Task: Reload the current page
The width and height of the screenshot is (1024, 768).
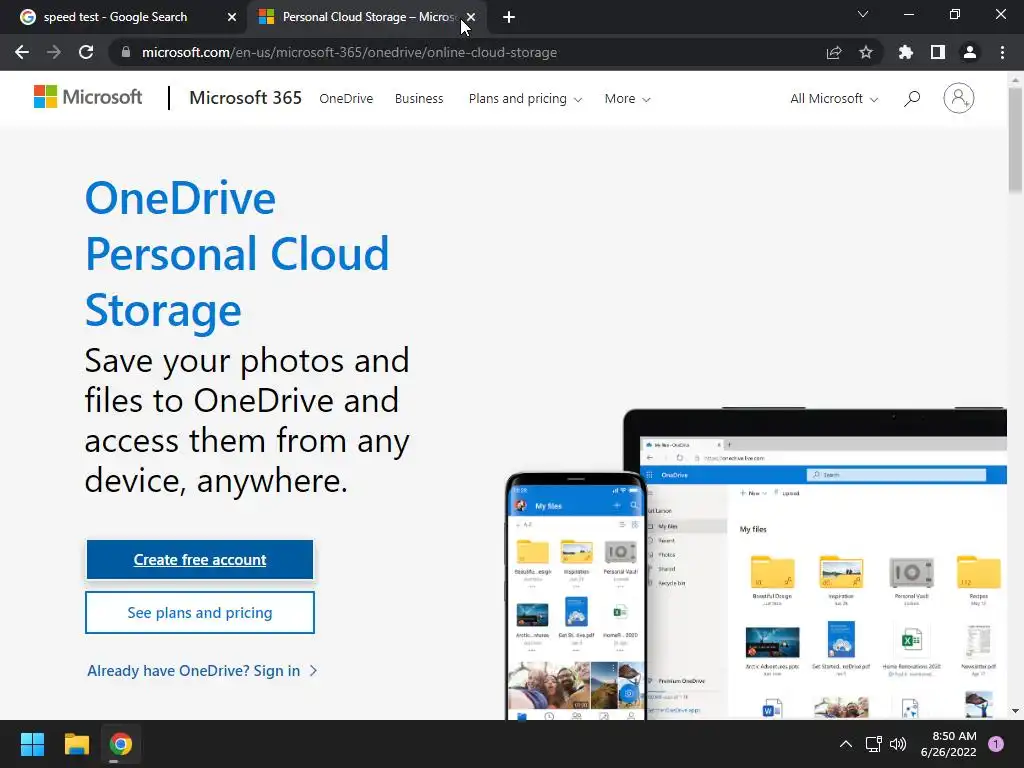Action: [x=86, y=52]
